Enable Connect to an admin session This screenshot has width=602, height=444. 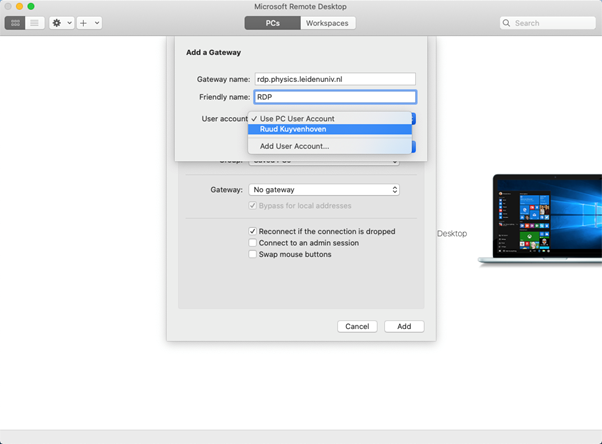click(x=253, y=243)
